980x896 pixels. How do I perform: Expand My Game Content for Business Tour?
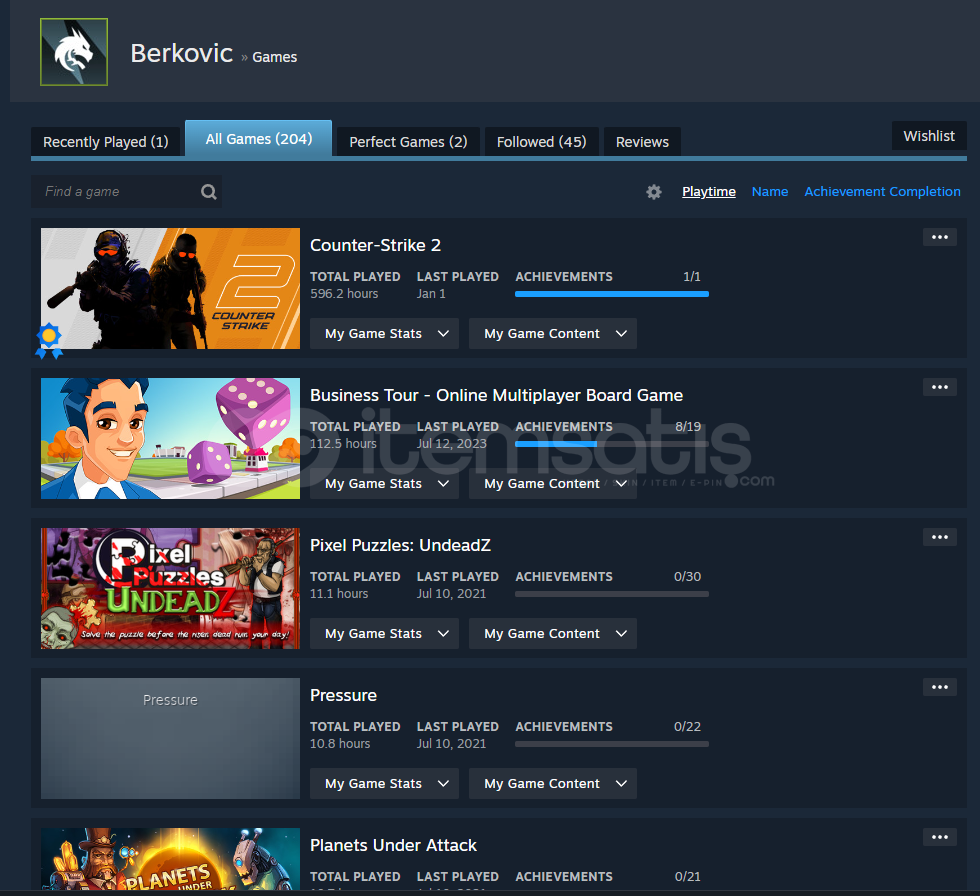552,484
